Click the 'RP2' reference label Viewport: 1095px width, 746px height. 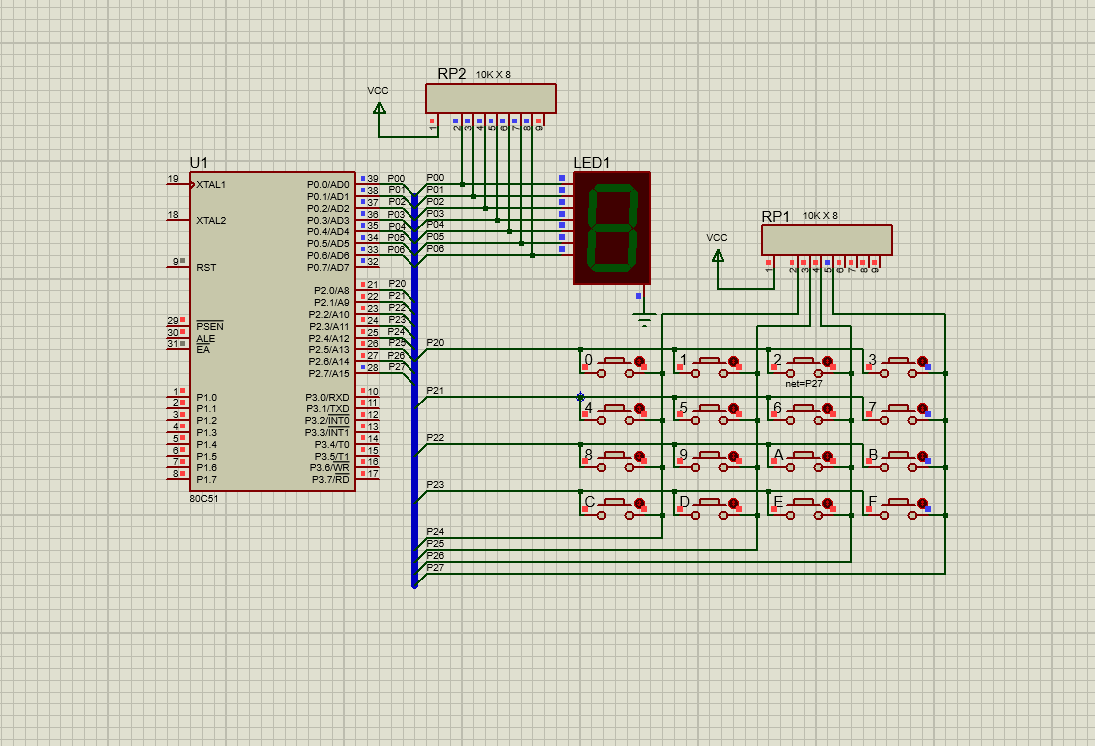tap(452, 74)
